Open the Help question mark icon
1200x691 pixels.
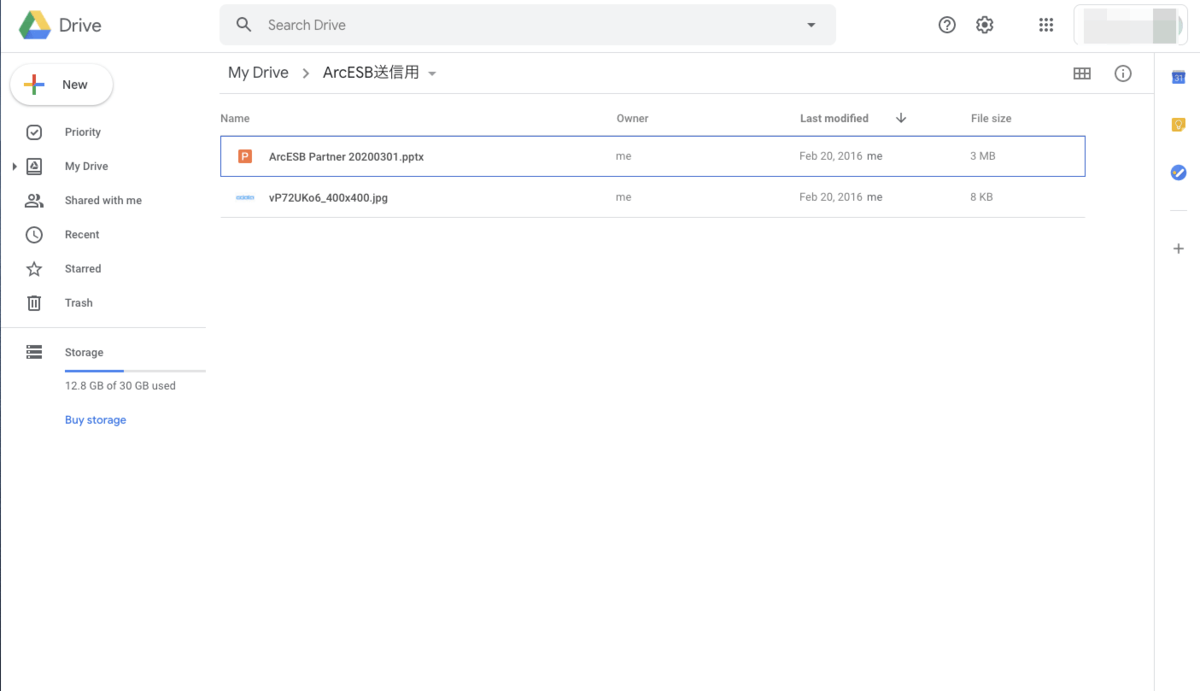(x=947, y=25)
